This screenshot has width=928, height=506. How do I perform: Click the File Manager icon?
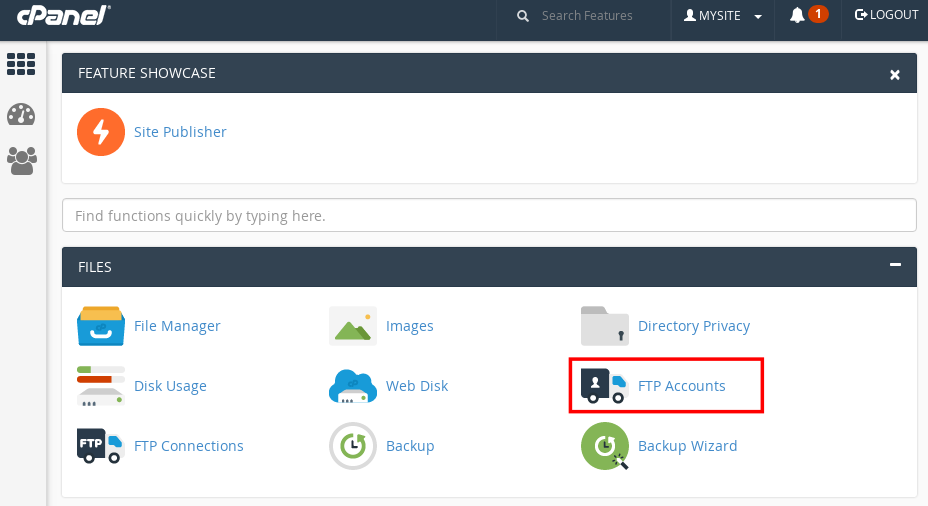tap(100, 326)
